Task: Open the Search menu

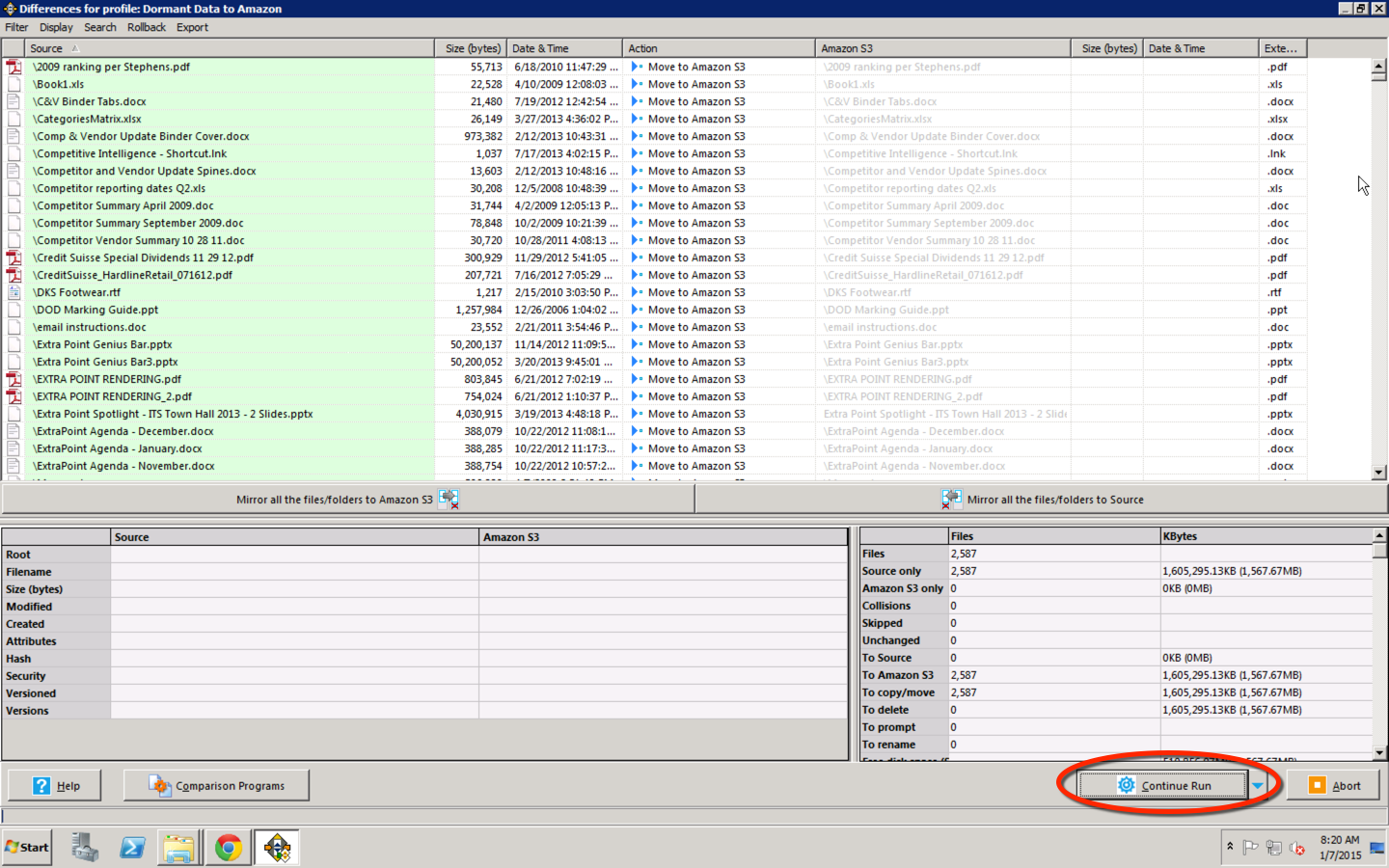Action: (x=100, y=27)
